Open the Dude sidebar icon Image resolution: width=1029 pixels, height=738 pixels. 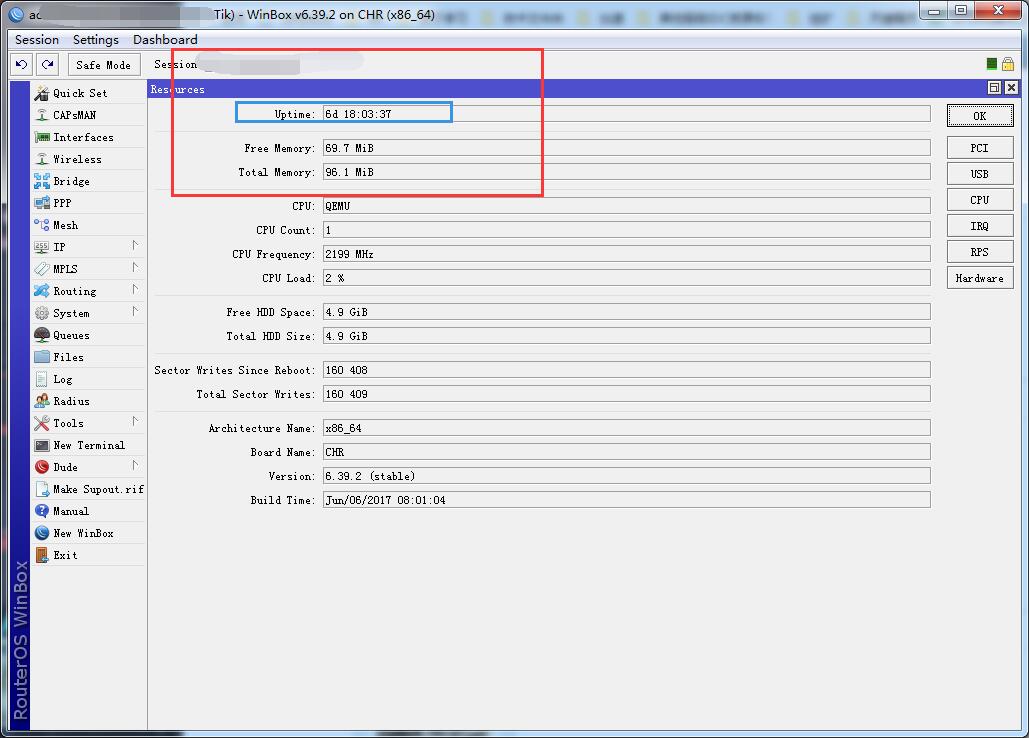coord(42,467)
